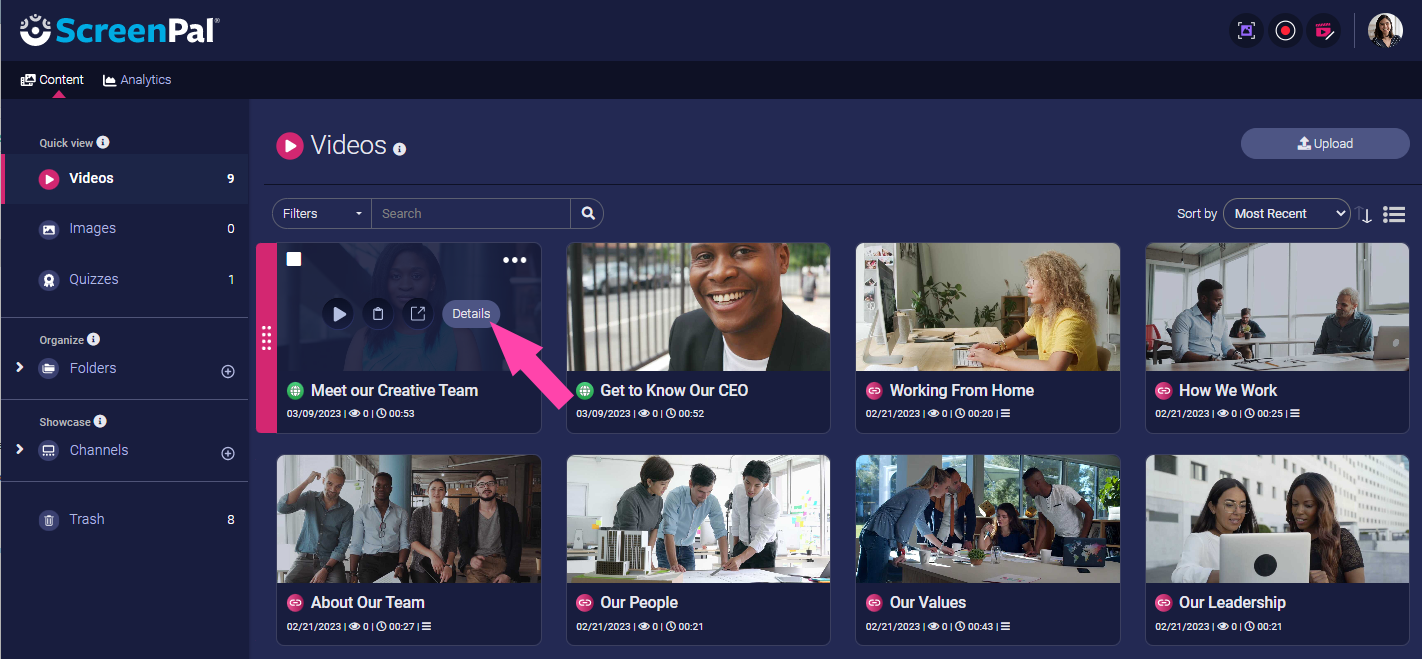Click the Trash count 8 in sidebar
The image size is (1422, 659).
click(231, 520)
